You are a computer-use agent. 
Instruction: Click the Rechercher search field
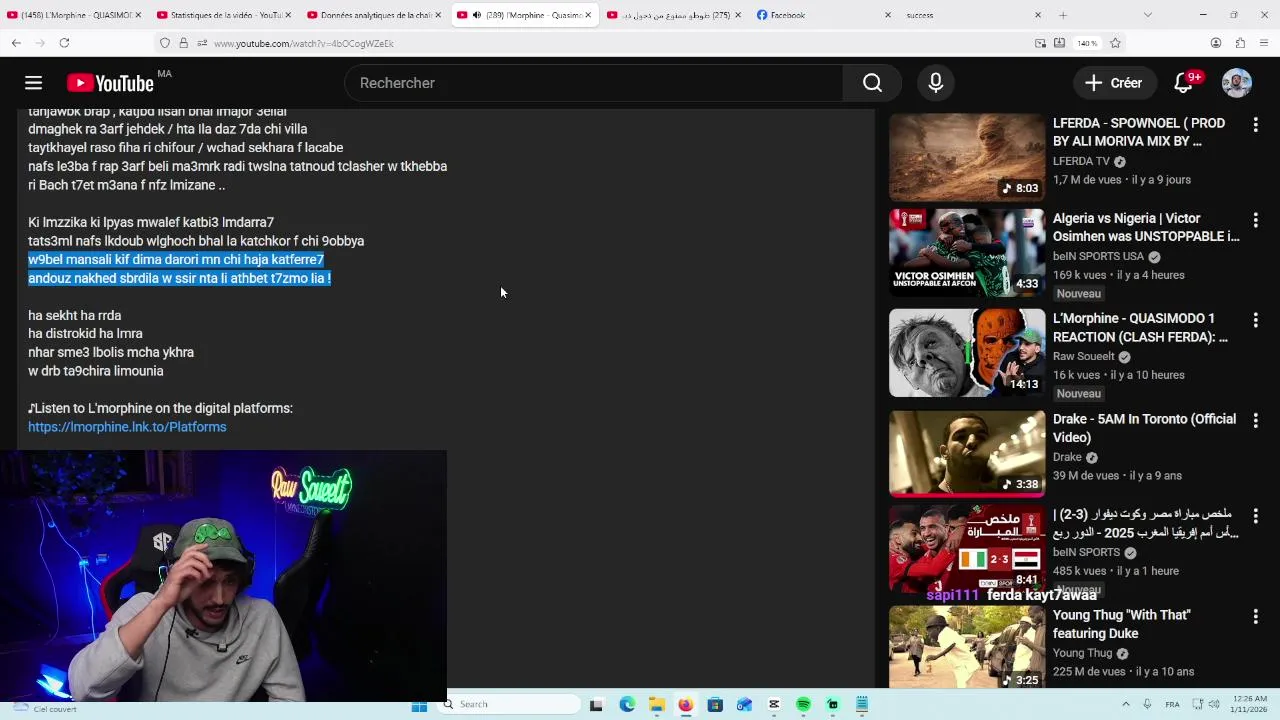[x=594, y=83]
